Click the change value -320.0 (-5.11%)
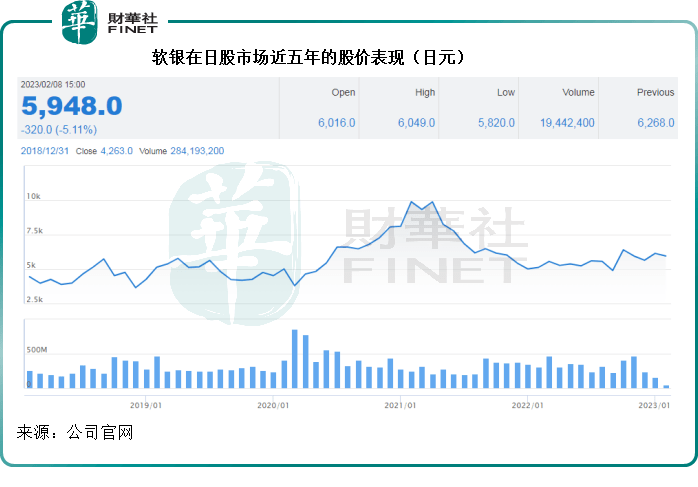The height and width of the screenshot is (487, 698). 59,130
